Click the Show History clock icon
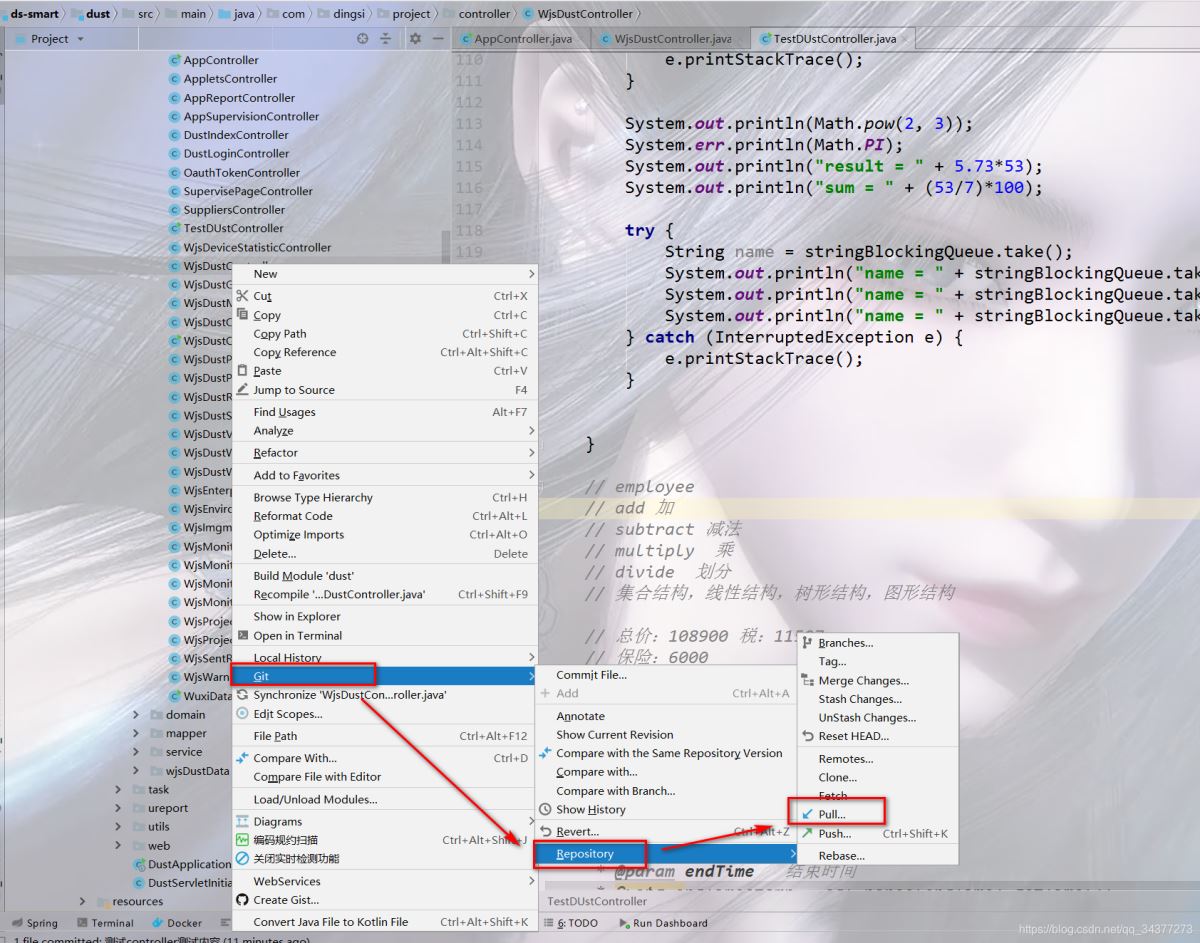Screen dimensions: 1200x943 (x=546, y=810)
